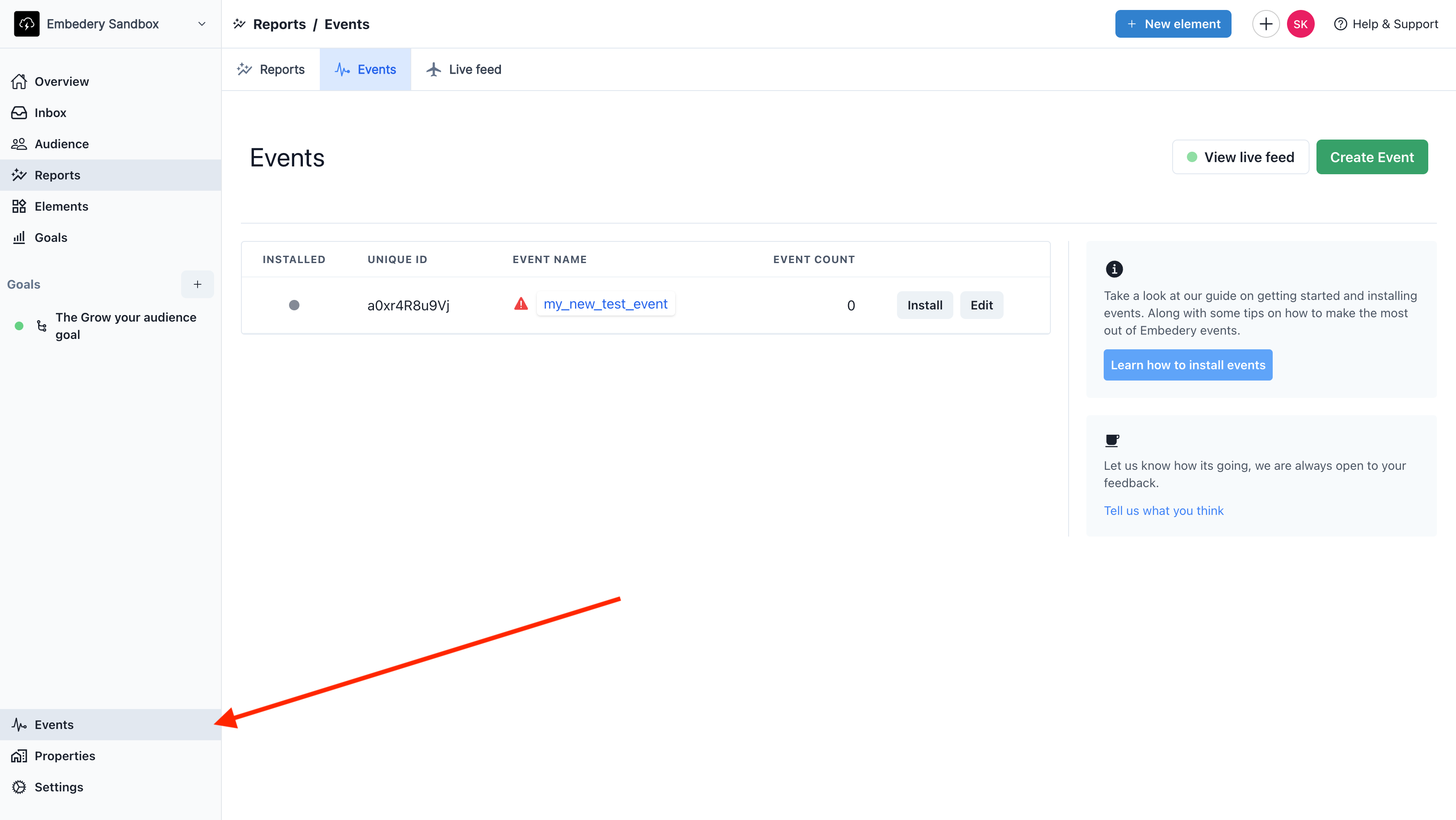Image resolution: width=1456 pixels, height=820 pixels.
Task: Click the pulse icon beside sidebar Events
Action: point(19,725)
